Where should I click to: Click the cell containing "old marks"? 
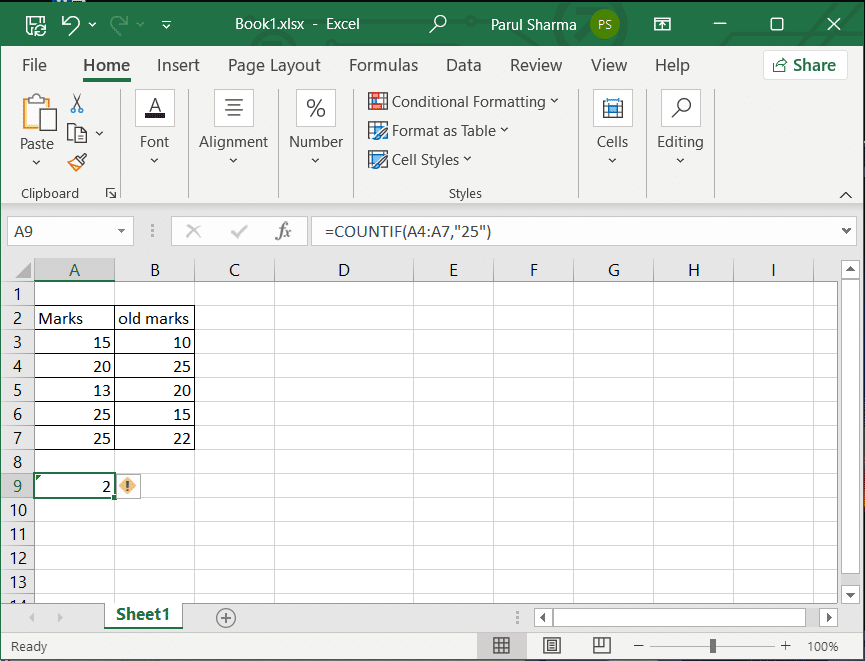pyautogui.click(x=154, y=318)
